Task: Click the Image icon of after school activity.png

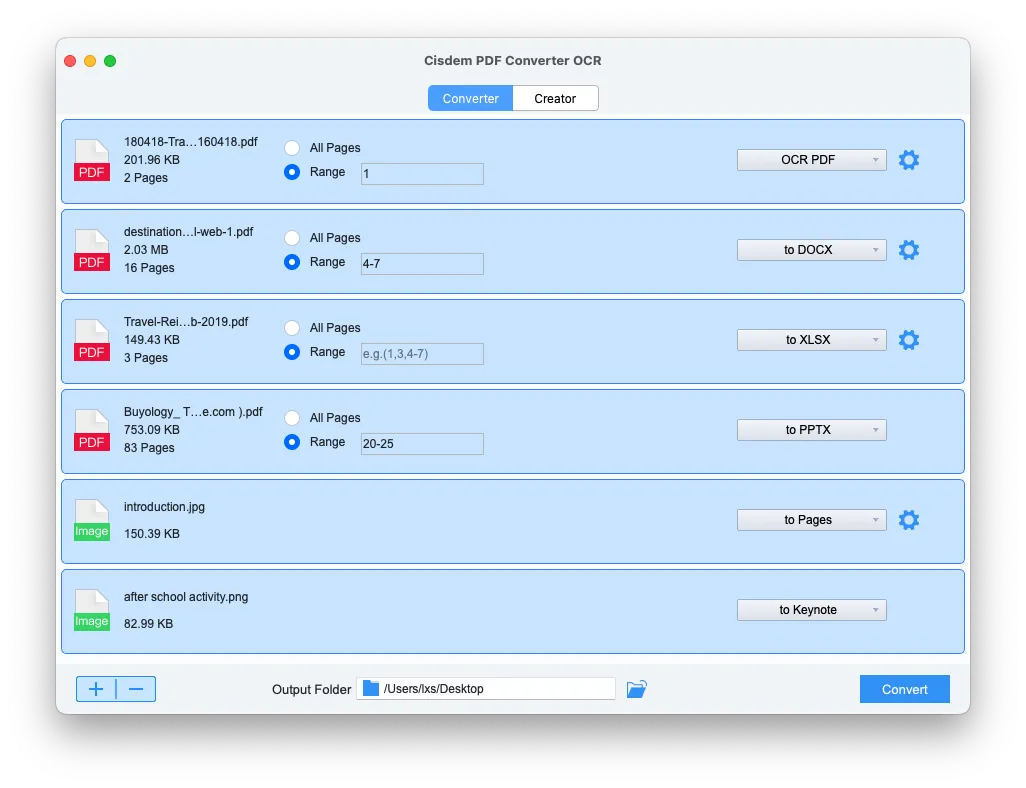Action: (x=92, y=610)
